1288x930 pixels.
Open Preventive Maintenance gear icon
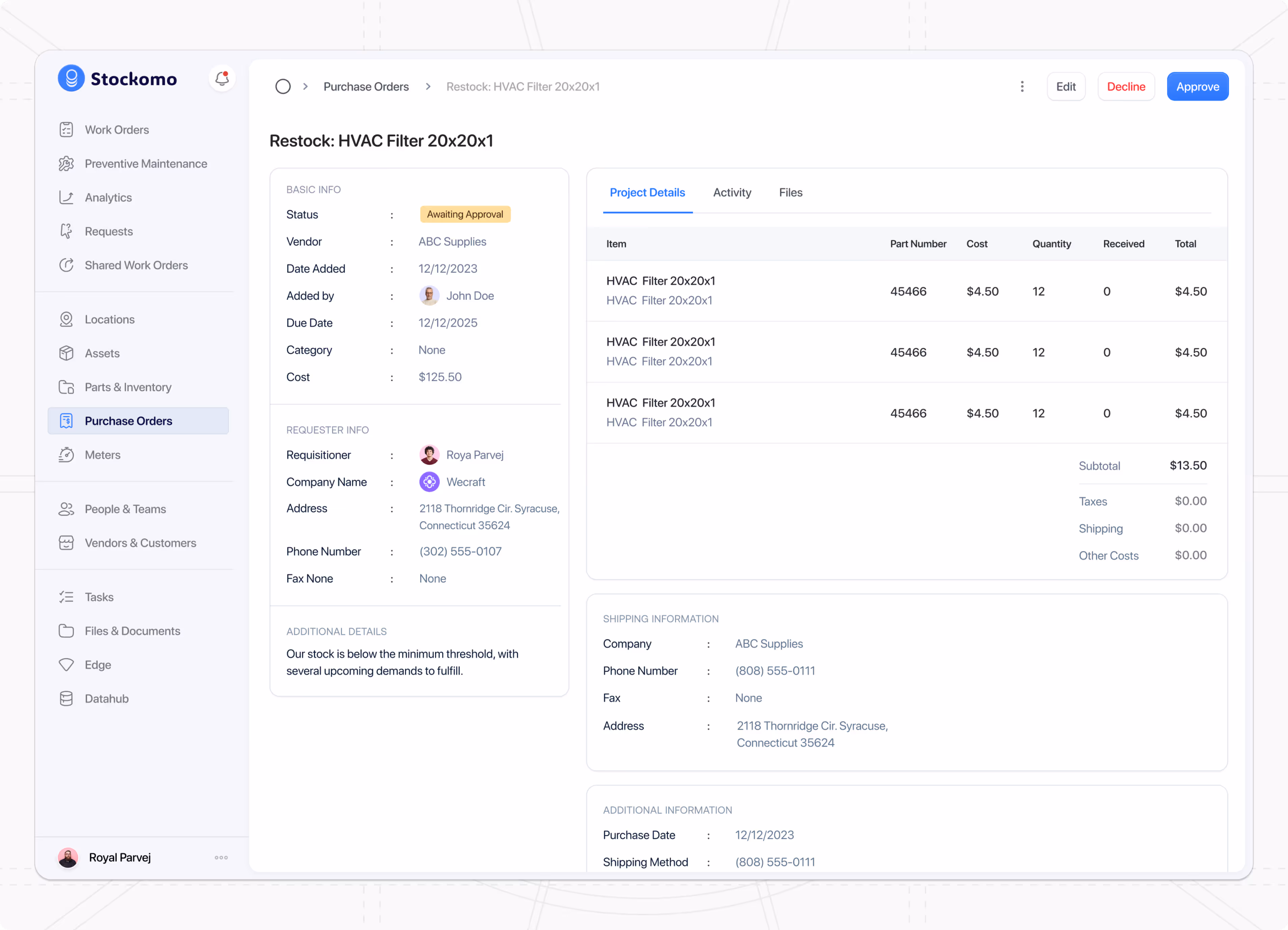(66, 164)
